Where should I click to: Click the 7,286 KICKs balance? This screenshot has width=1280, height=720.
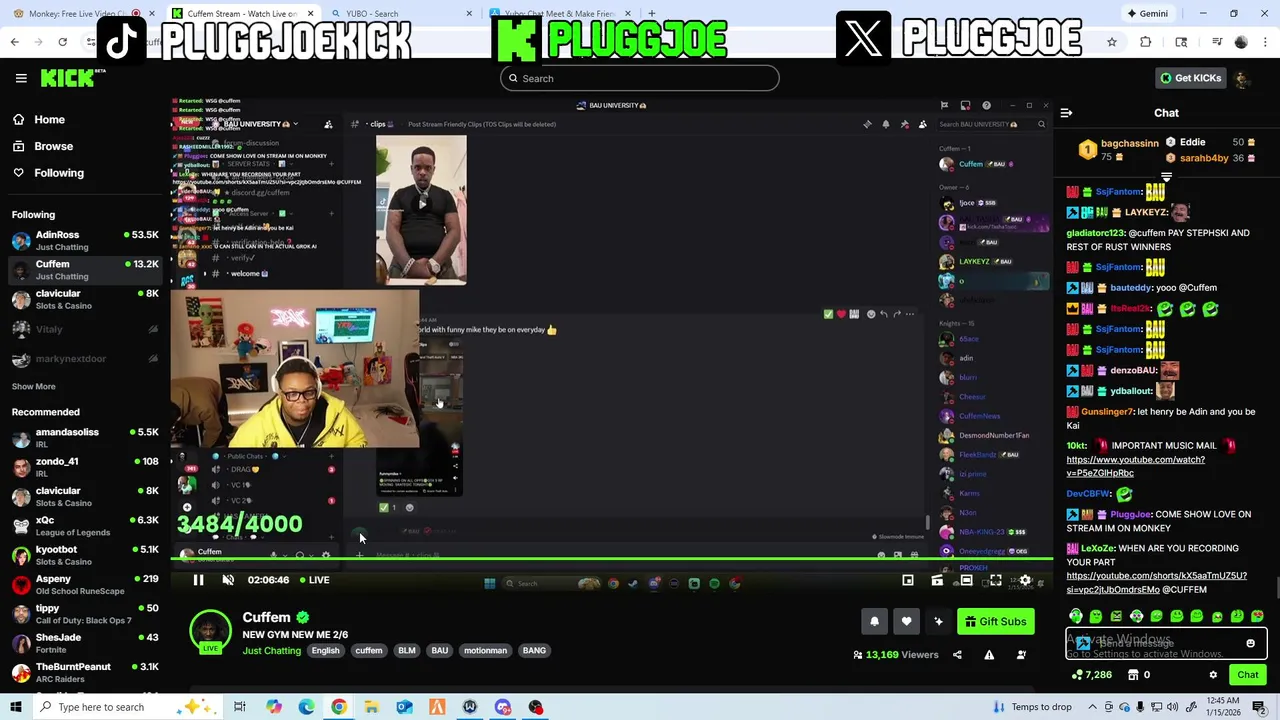coord(1092,675)
